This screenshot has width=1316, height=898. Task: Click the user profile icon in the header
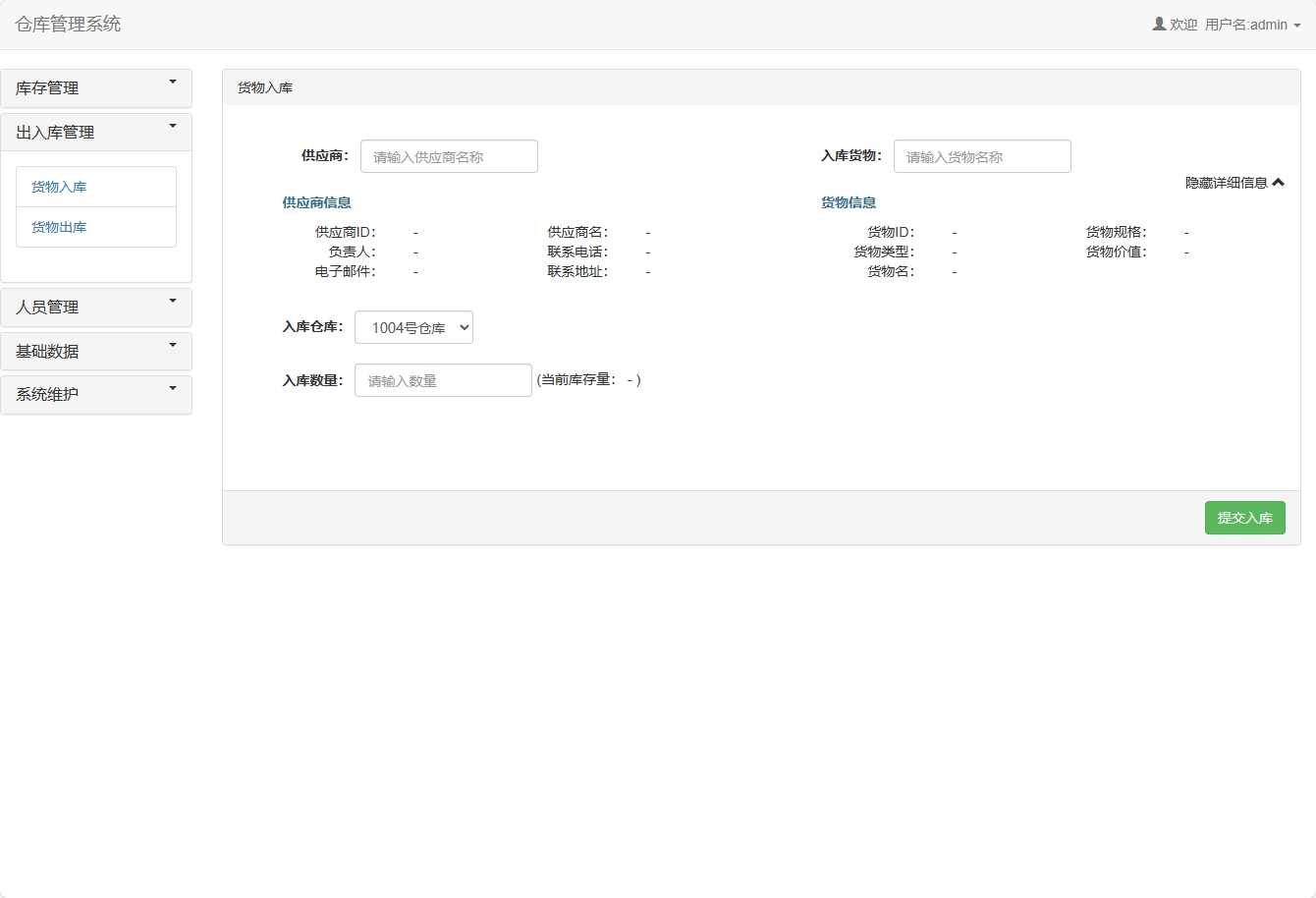[1158, 25]
